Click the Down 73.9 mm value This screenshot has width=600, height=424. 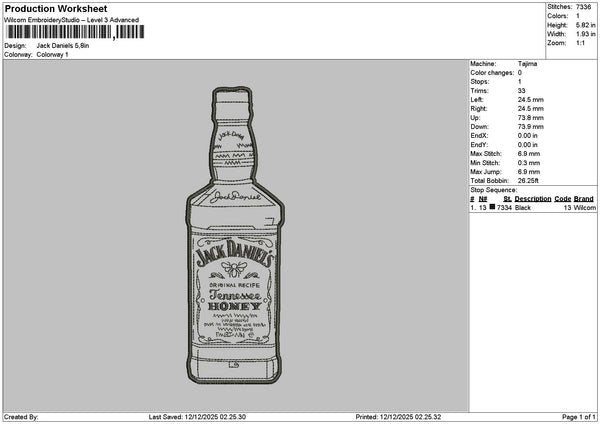tap(530, 127)
